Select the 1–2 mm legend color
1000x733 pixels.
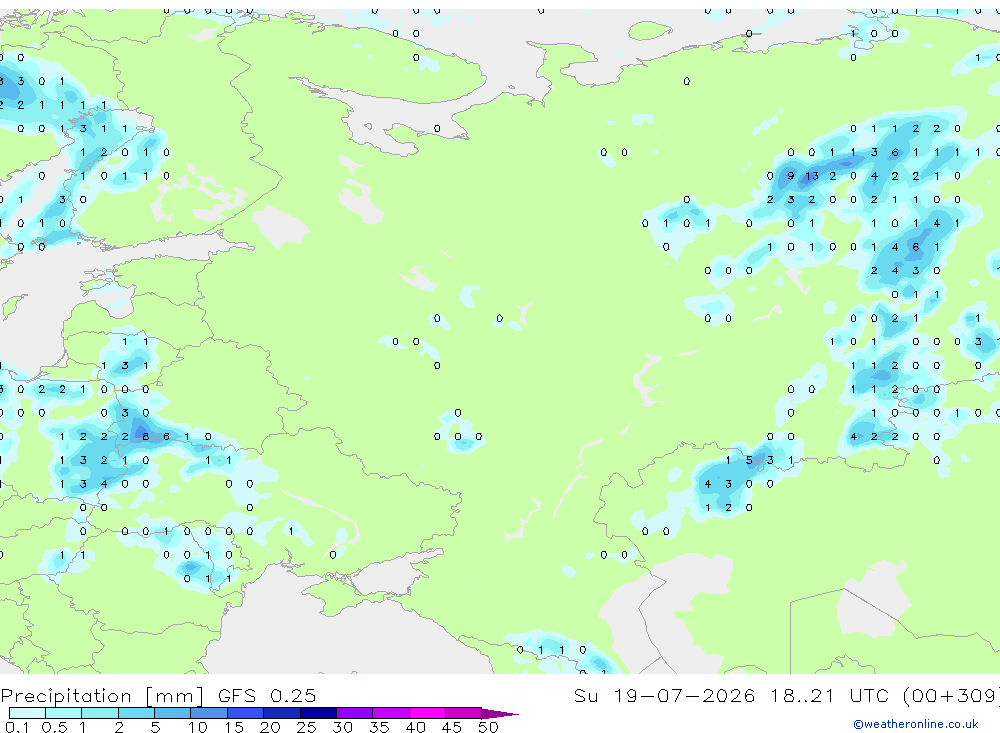(99, 713)
